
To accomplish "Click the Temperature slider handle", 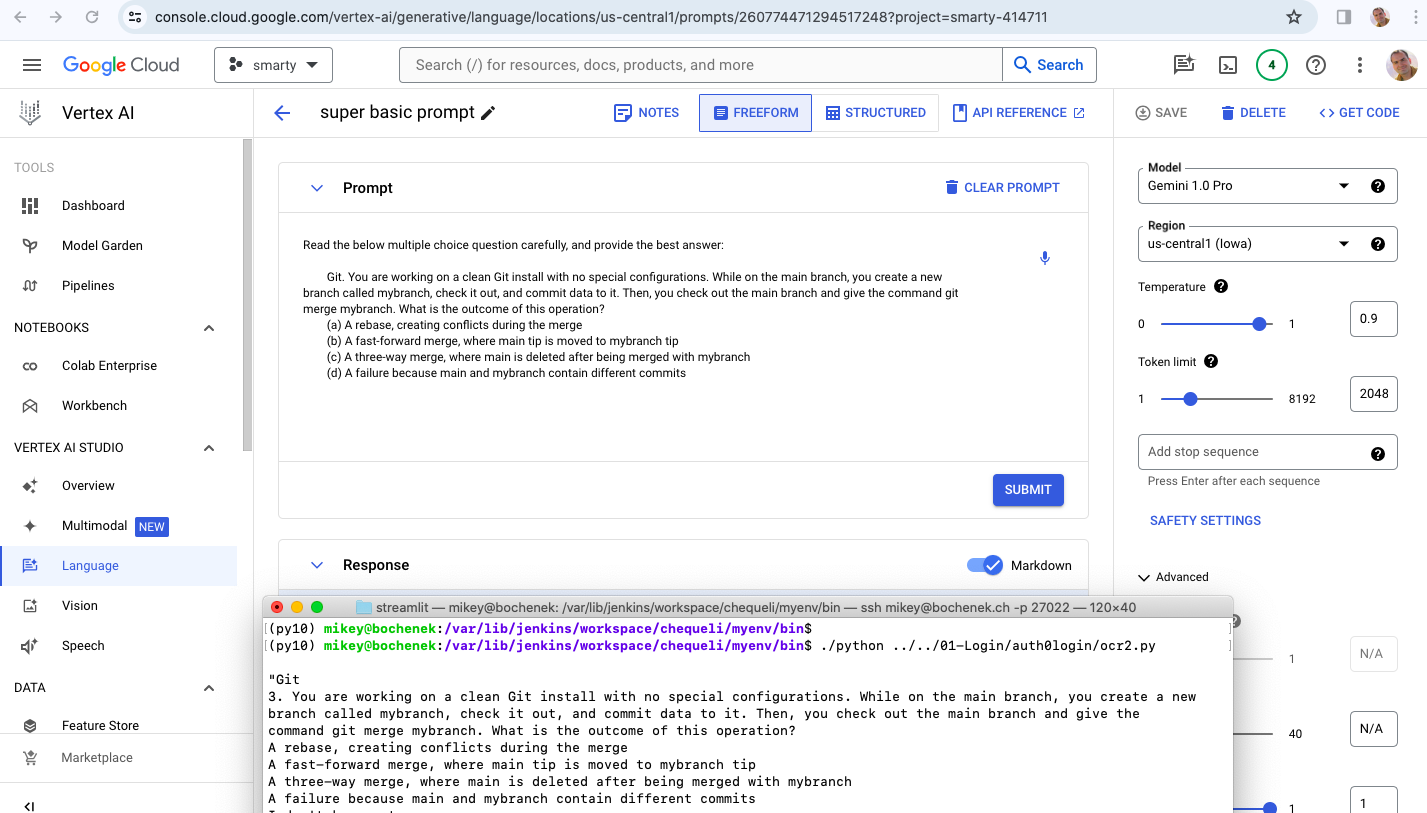I will coord(1259,324).
